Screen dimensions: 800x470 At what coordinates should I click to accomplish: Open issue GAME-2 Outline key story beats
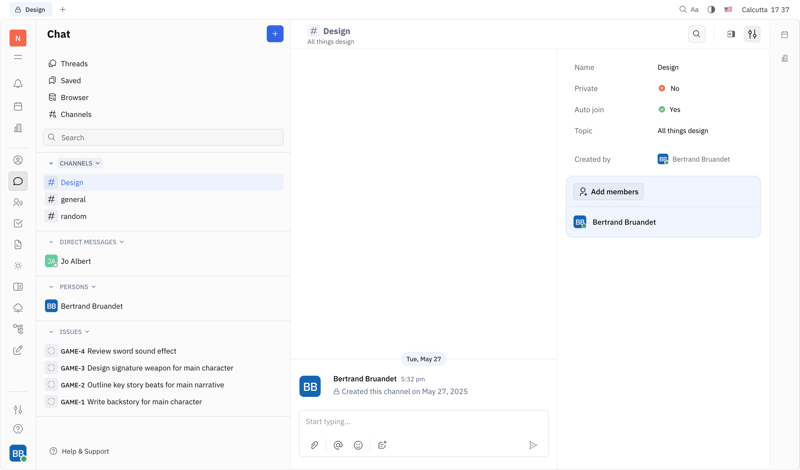[163, 384]
